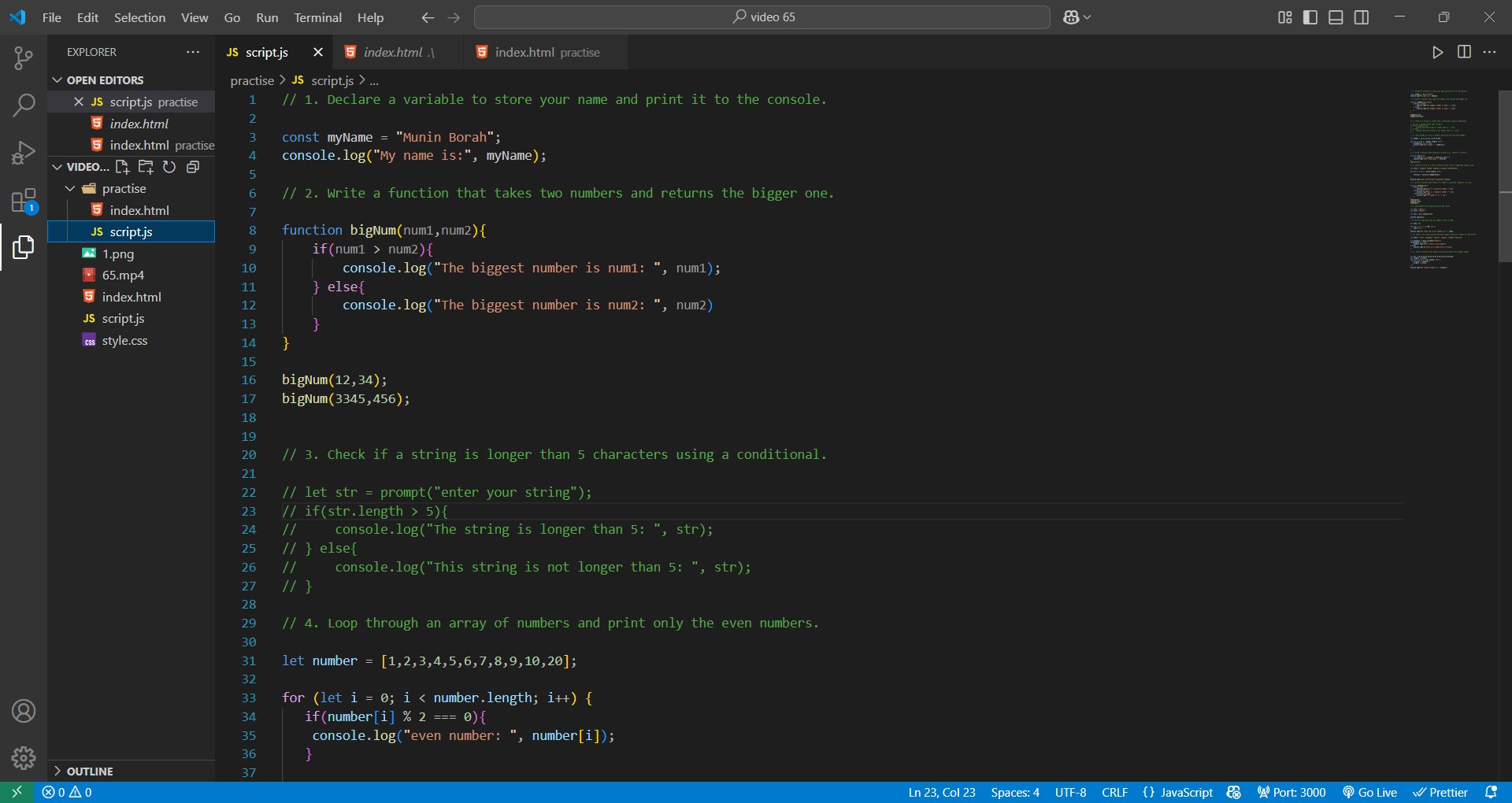Customize layout from title bar
Image resolution: width=1512 pixels, height=803 pixels.
(x=1284, y=17)
